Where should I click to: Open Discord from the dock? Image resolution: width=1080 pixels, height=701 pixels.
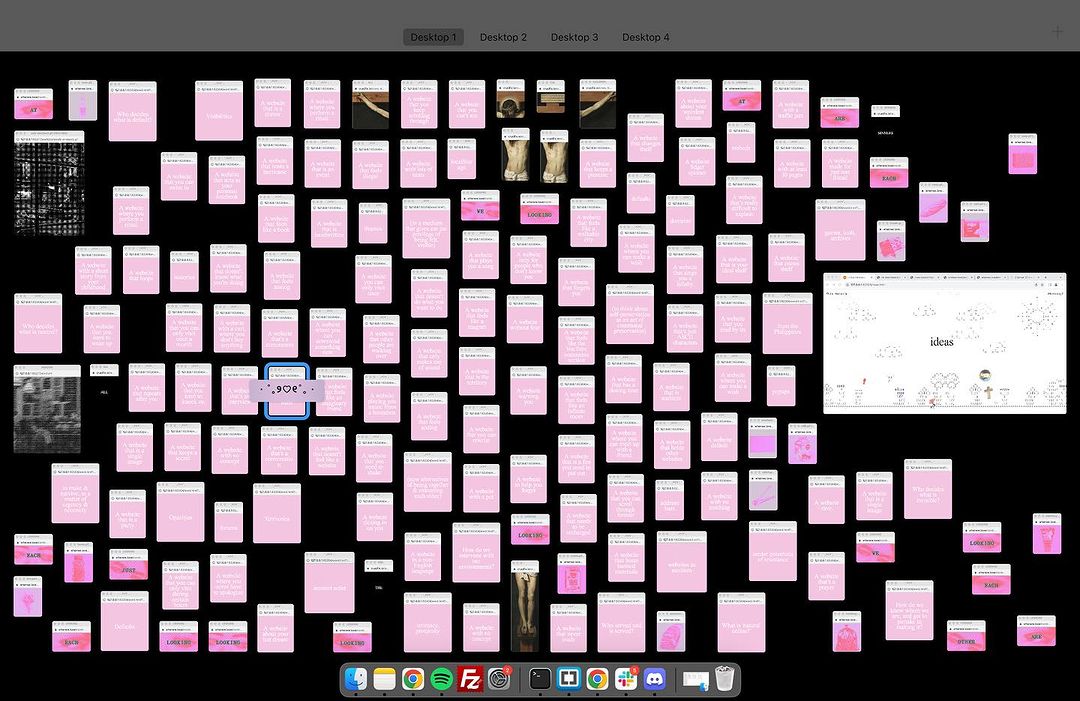coord(654,680)
